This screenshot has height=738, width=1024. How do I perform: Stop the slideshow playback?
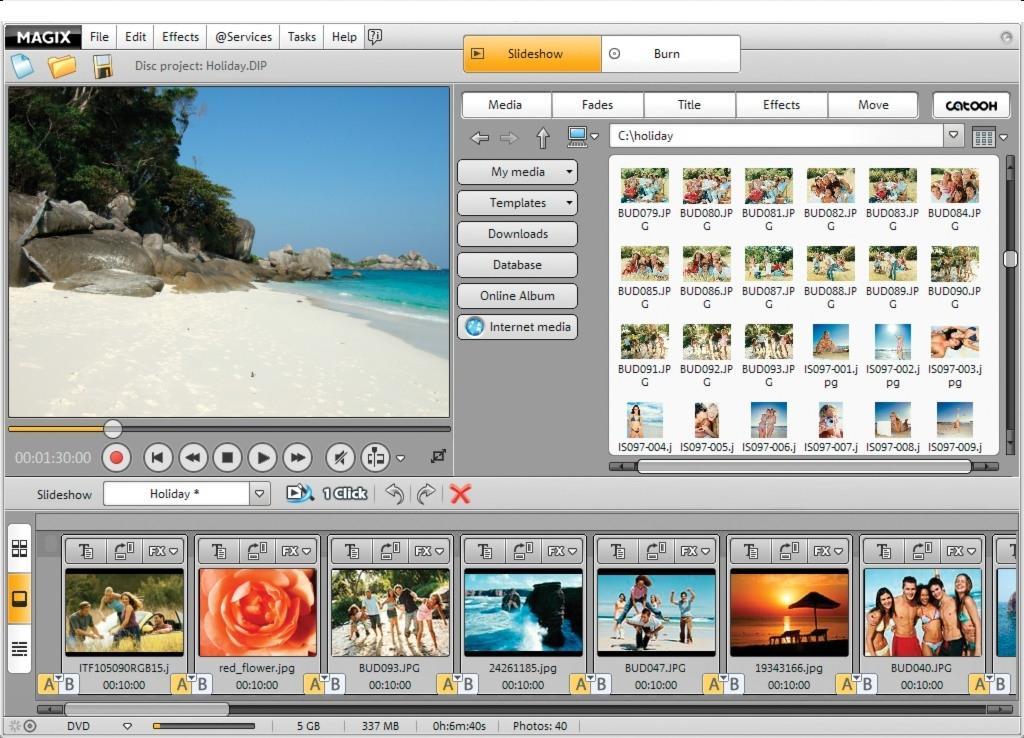click(x=227, y=458)
